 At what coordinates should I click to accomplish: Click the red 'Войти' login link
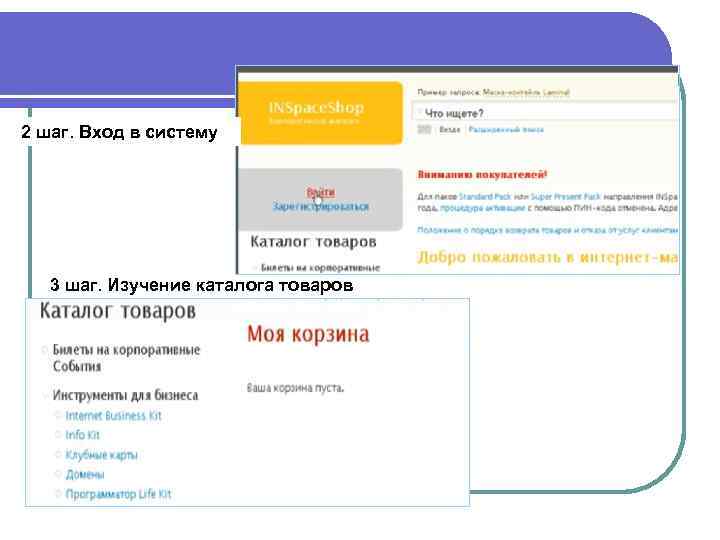pos(321,192)
